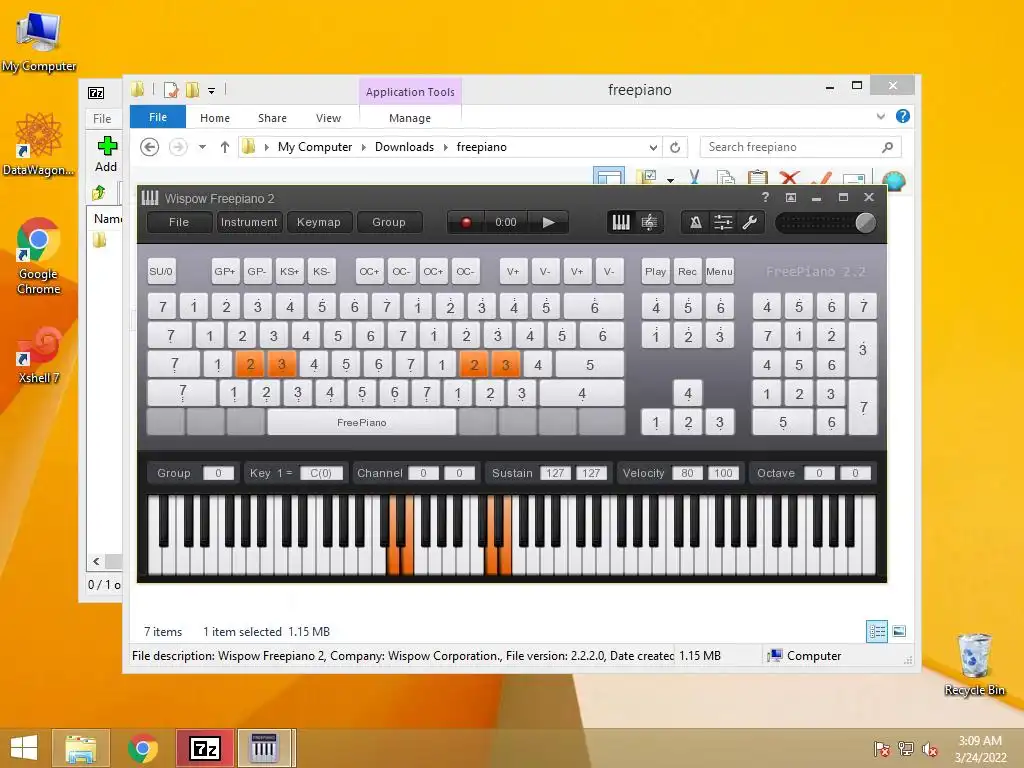This screenshot has height=768, width=1024.
Task: Open the blue File tab in Explorer
Action: [158, 118]
